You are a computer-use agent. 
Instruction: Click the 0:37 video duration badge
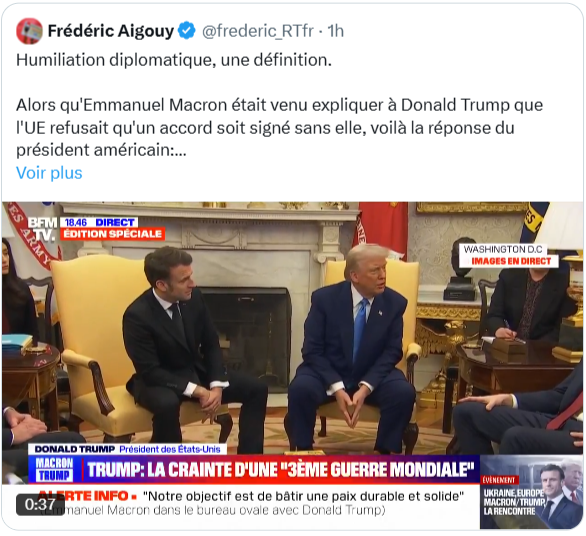click(x=40, y=505)
